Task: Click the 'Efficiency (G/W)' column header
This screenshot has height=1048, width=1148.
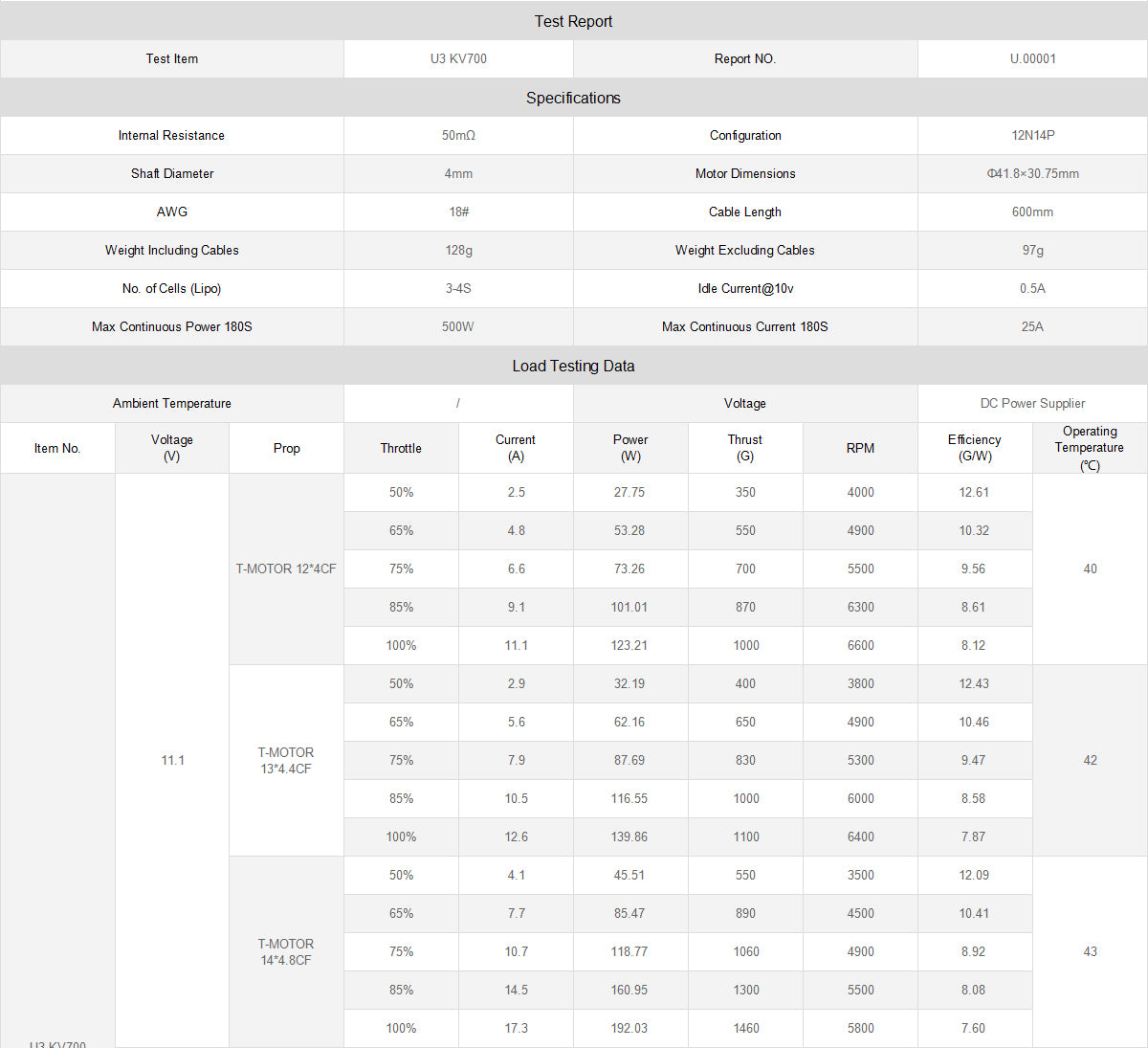Action: click(975, 448)
